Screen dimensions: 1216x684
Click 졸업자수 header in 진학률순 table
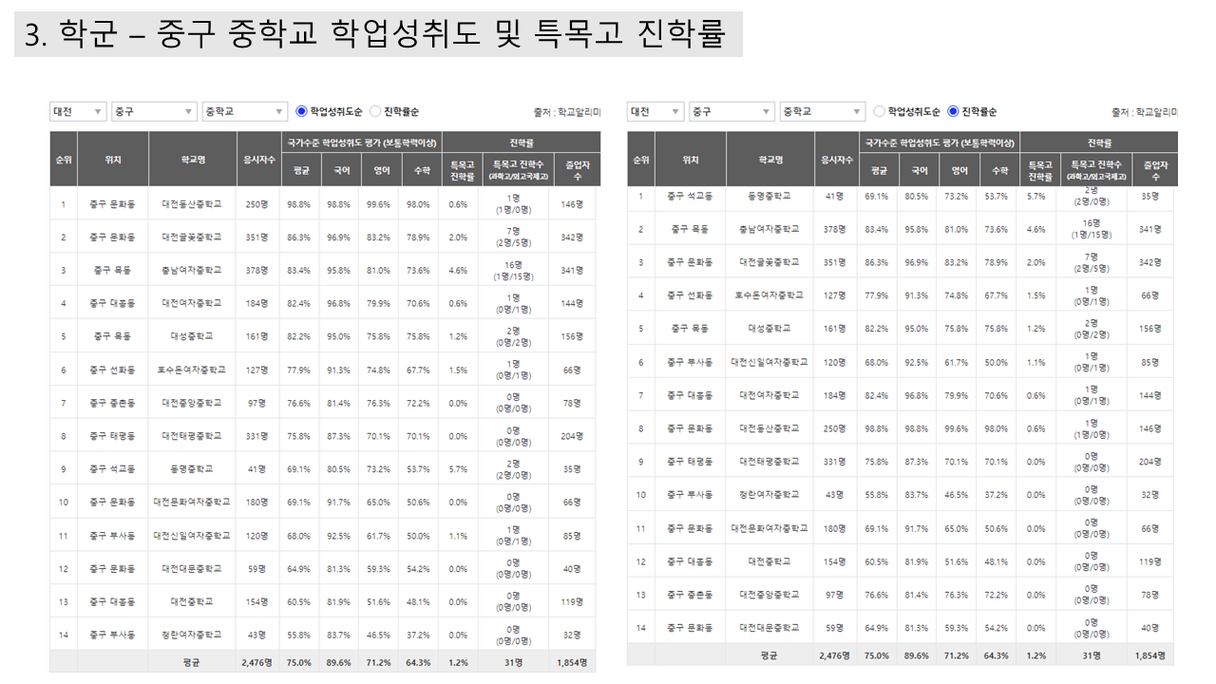pos(1155,171)
